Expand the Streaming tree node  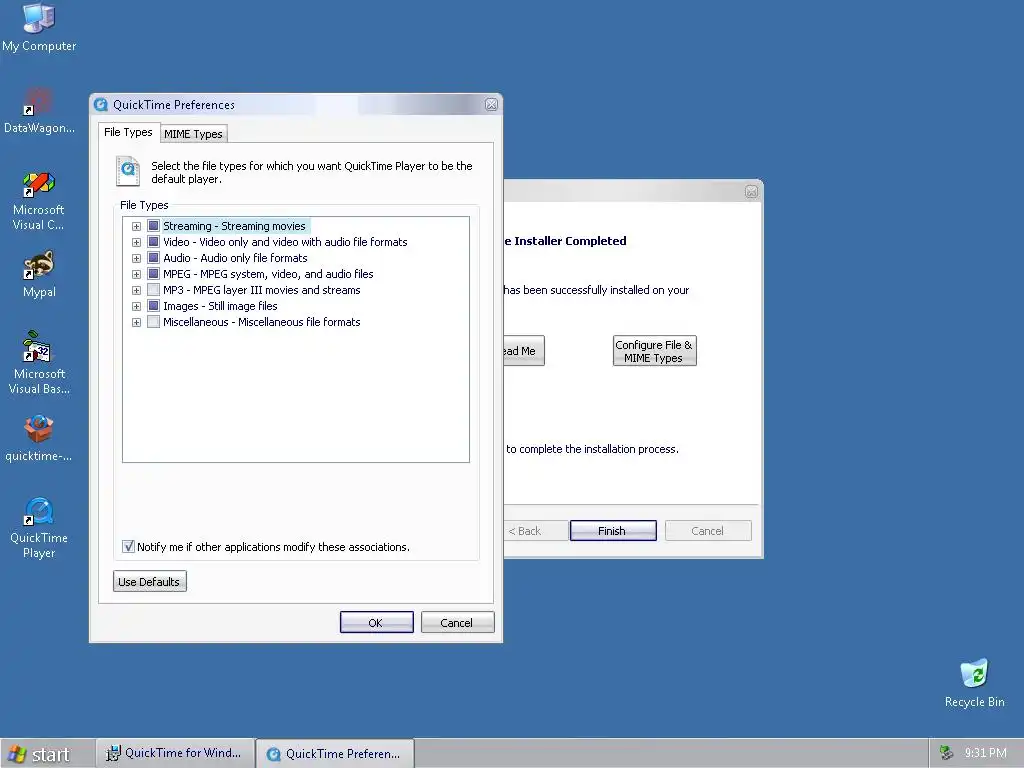point(136,227)
